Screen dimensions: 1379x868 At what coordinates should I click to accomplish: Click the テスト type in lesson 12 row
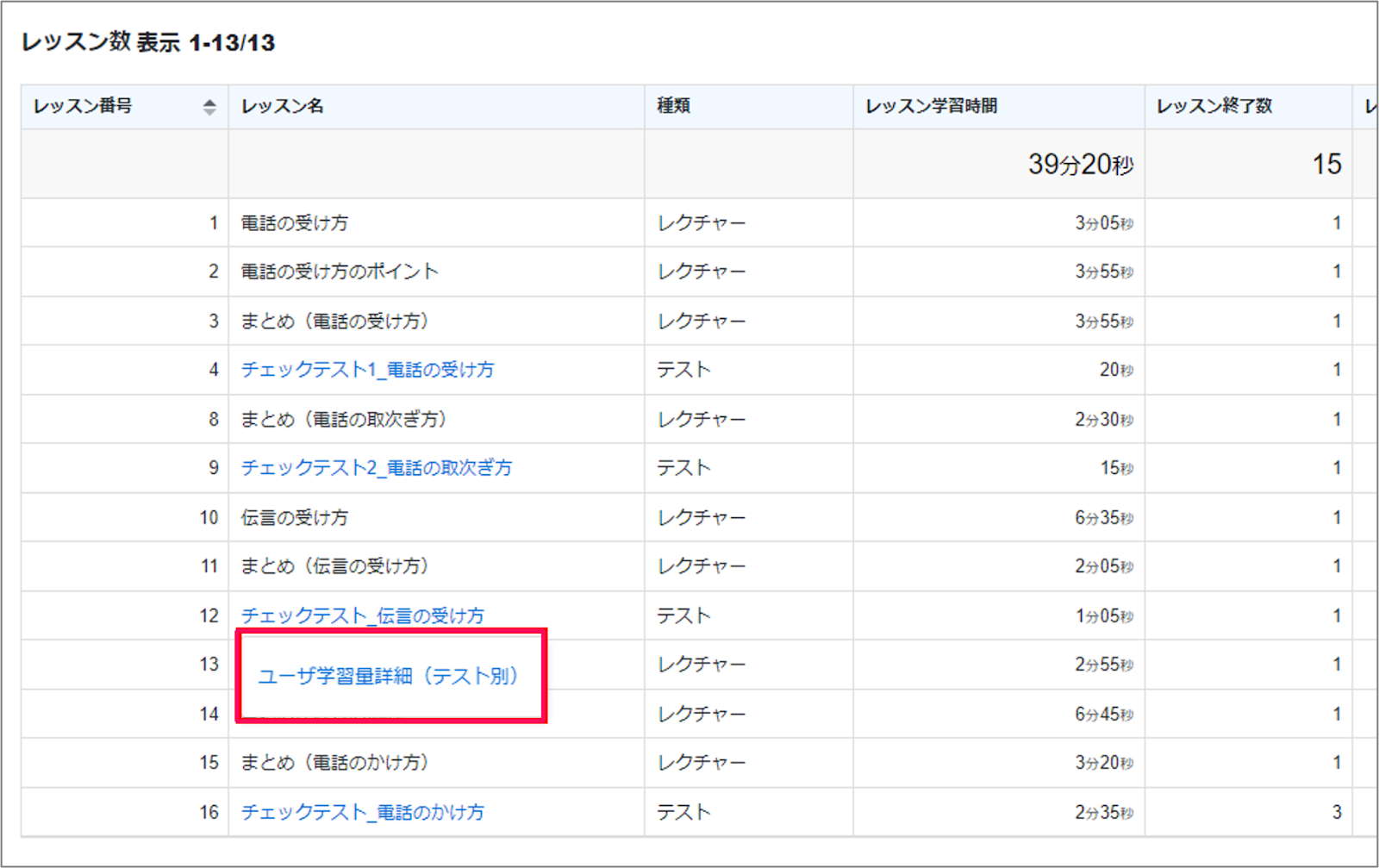[x=684, y=615]
